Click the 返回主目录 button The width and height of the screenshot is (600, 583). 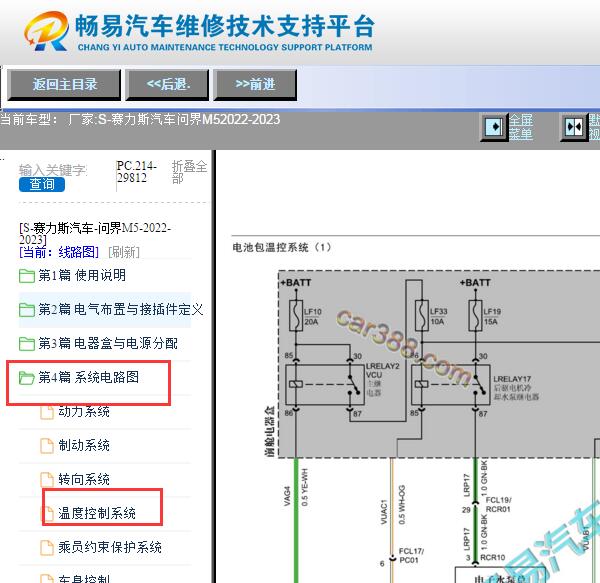click(64, 85)
